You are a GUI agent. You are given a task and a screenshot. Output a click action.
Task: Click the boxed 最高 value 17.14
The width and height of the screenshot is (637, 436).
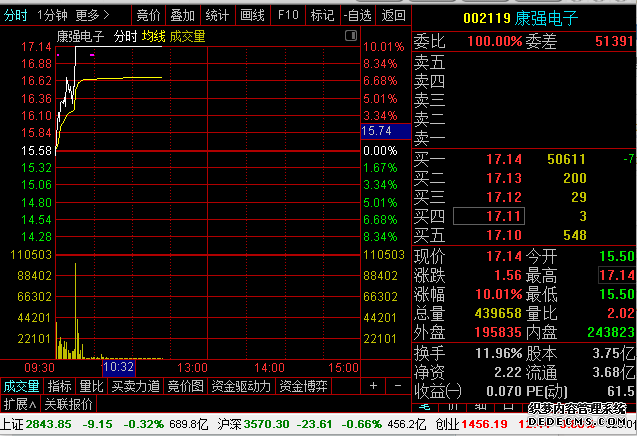point(616,275)
